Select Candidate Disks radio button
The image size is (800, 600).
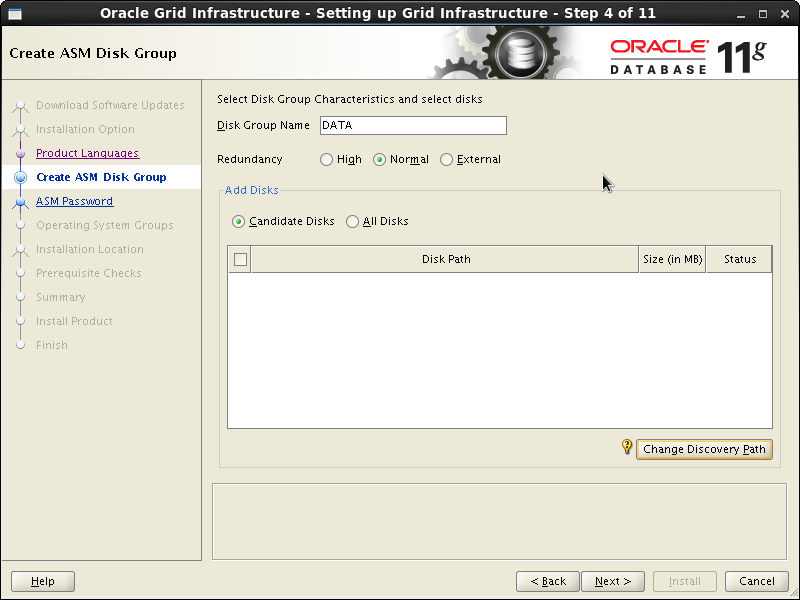pyautogui.click(x=238, y=221)
